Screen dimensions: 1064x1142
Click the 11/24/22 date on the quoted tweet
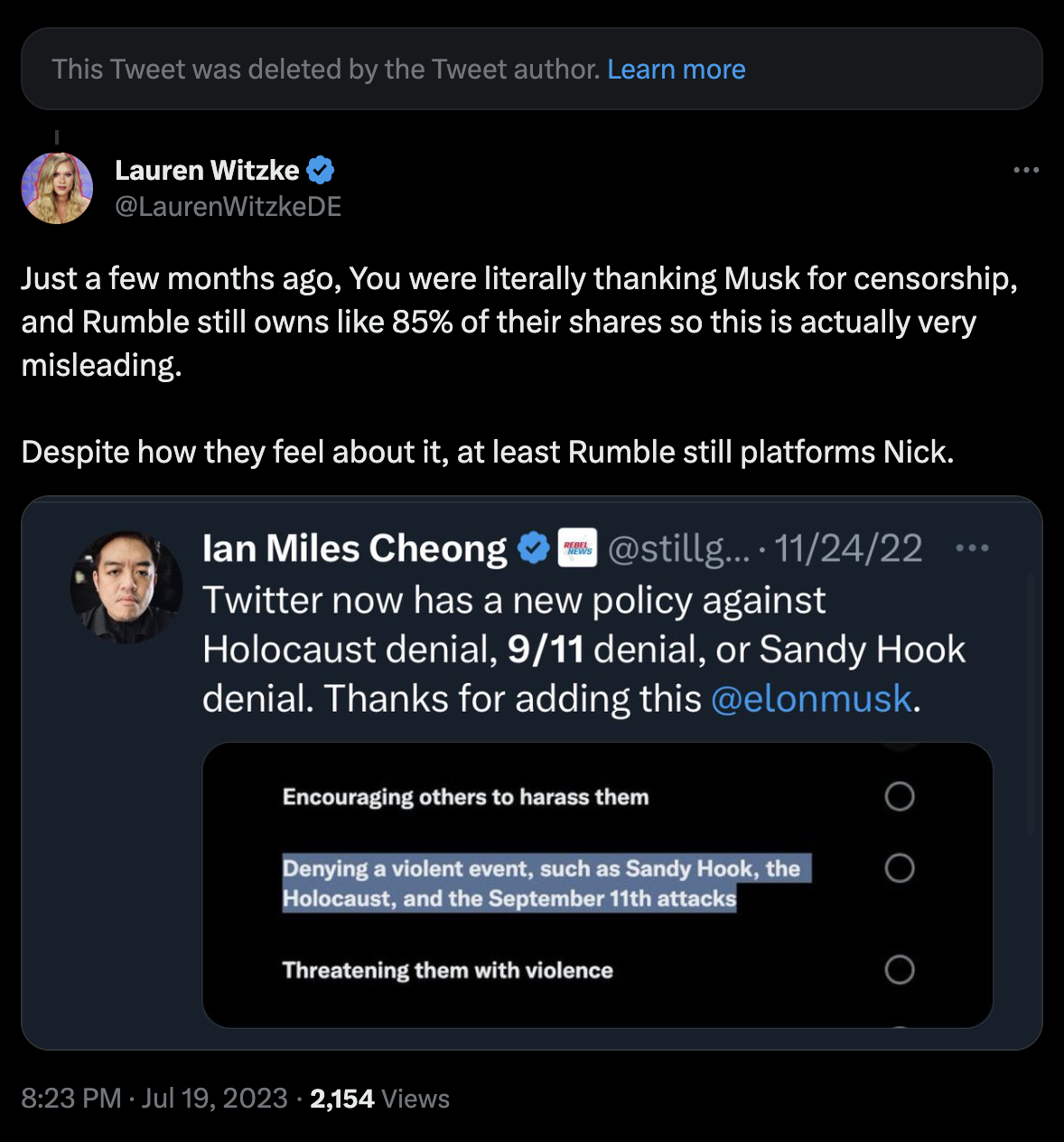point(848,548)
